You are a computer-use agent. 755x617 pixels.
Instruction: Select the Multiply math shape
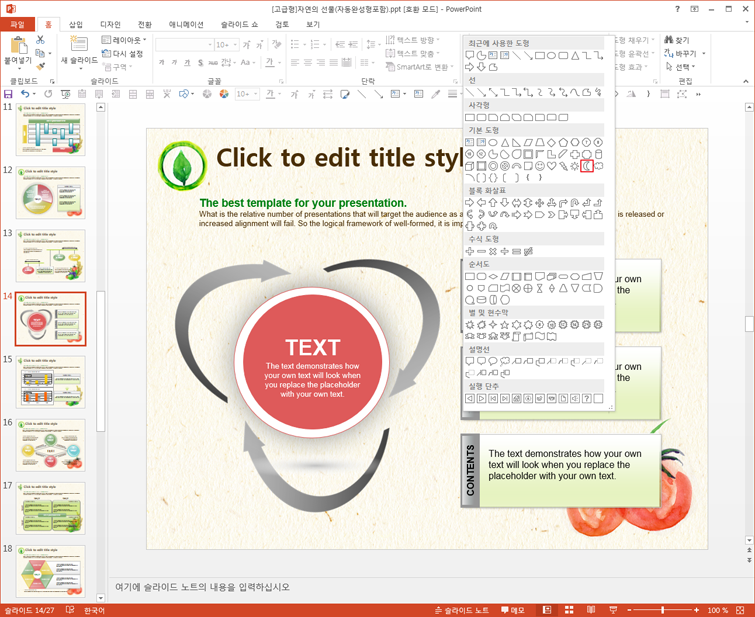tap(493, 251)
